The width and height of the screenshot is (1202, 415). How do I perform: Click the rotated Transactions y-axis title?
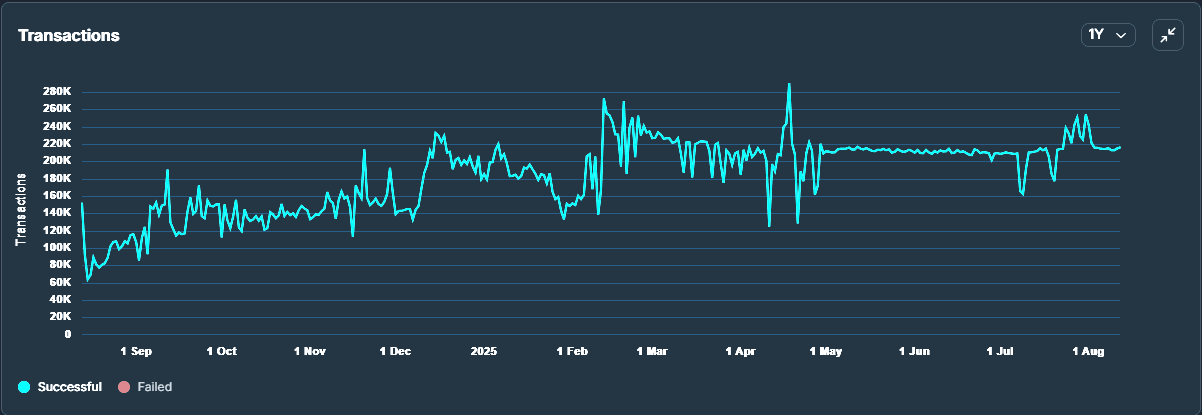pyautogui.click(x=19, y=209)
